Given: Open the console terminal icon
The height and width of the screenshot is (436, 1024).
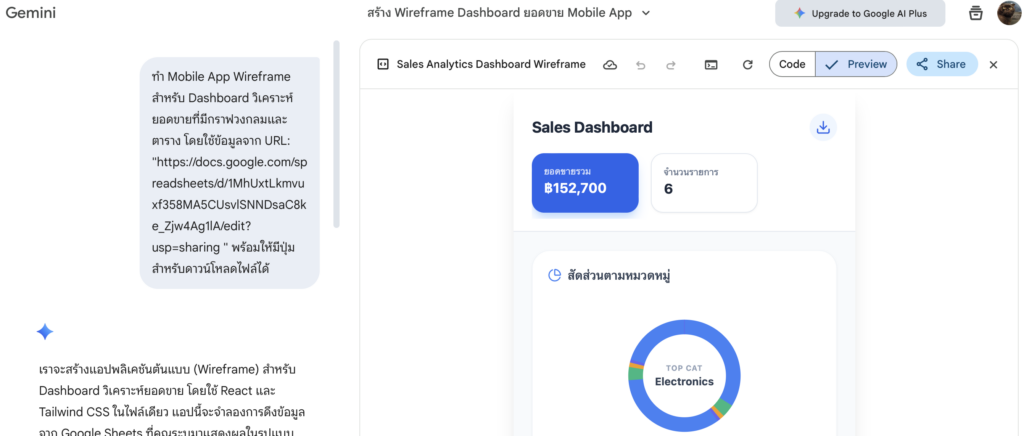Looking at the screenshot, I should [x=711, y=65].
